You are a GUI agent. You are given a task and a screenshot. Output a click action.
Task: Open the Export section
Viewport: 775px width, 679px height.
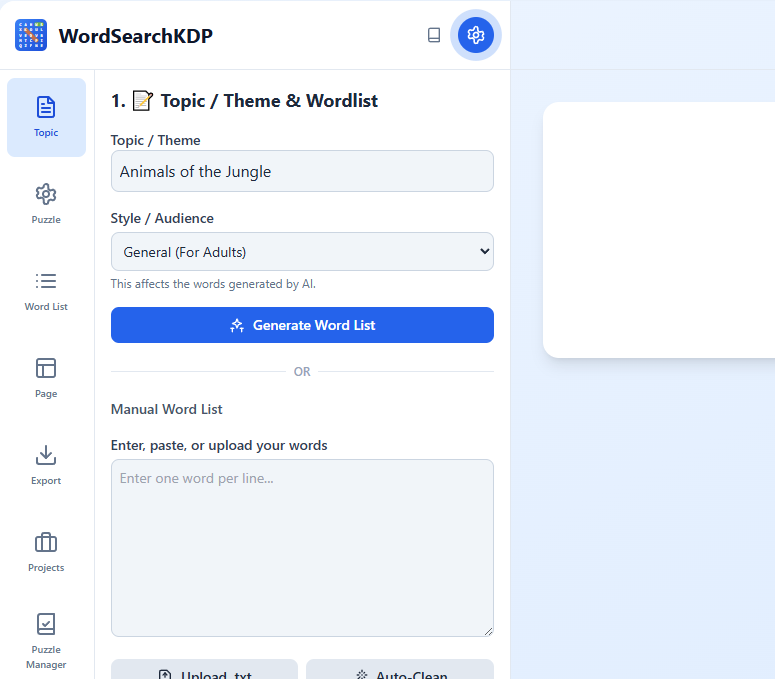(46, 464)
